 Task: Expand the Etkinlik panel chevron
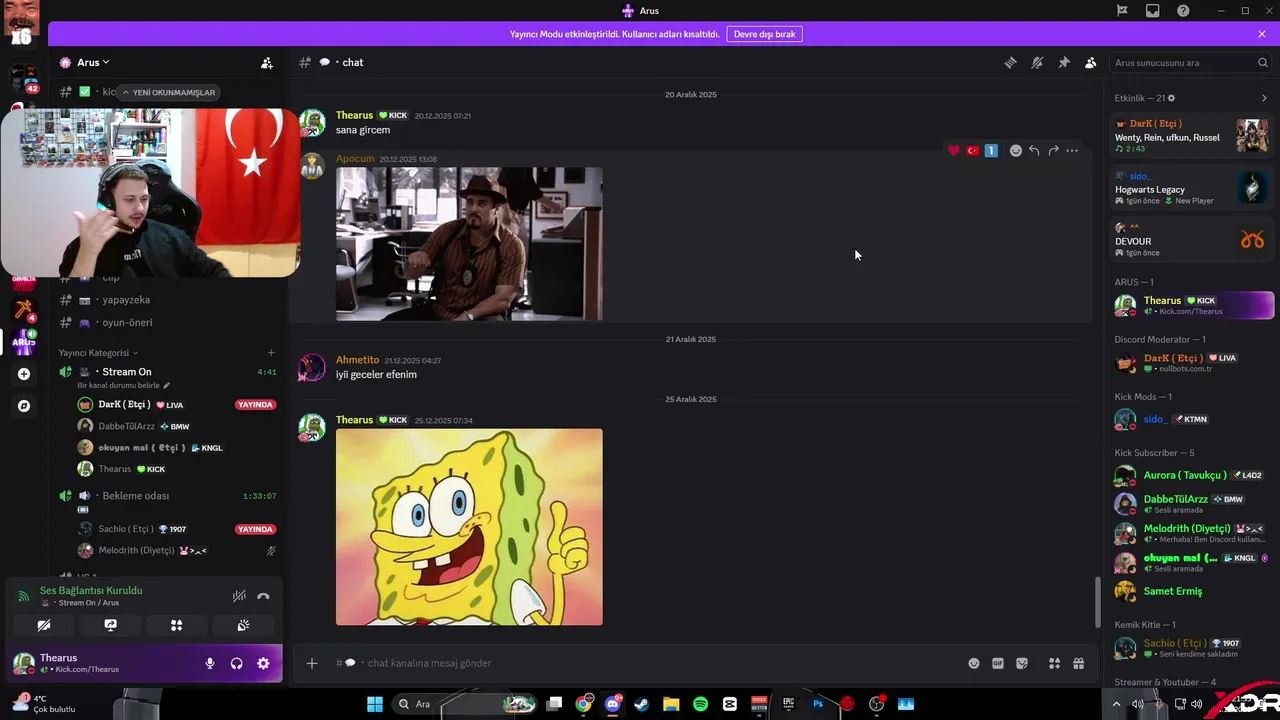pyautogui.click(x=1264, y=98)
